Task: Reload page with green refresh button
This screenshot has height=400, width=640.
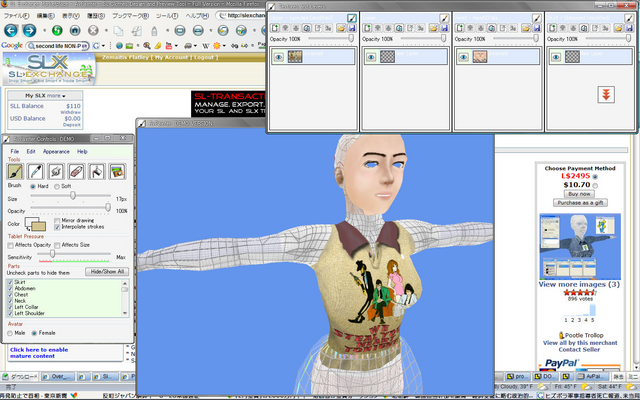Action: [x=57, y=31]
